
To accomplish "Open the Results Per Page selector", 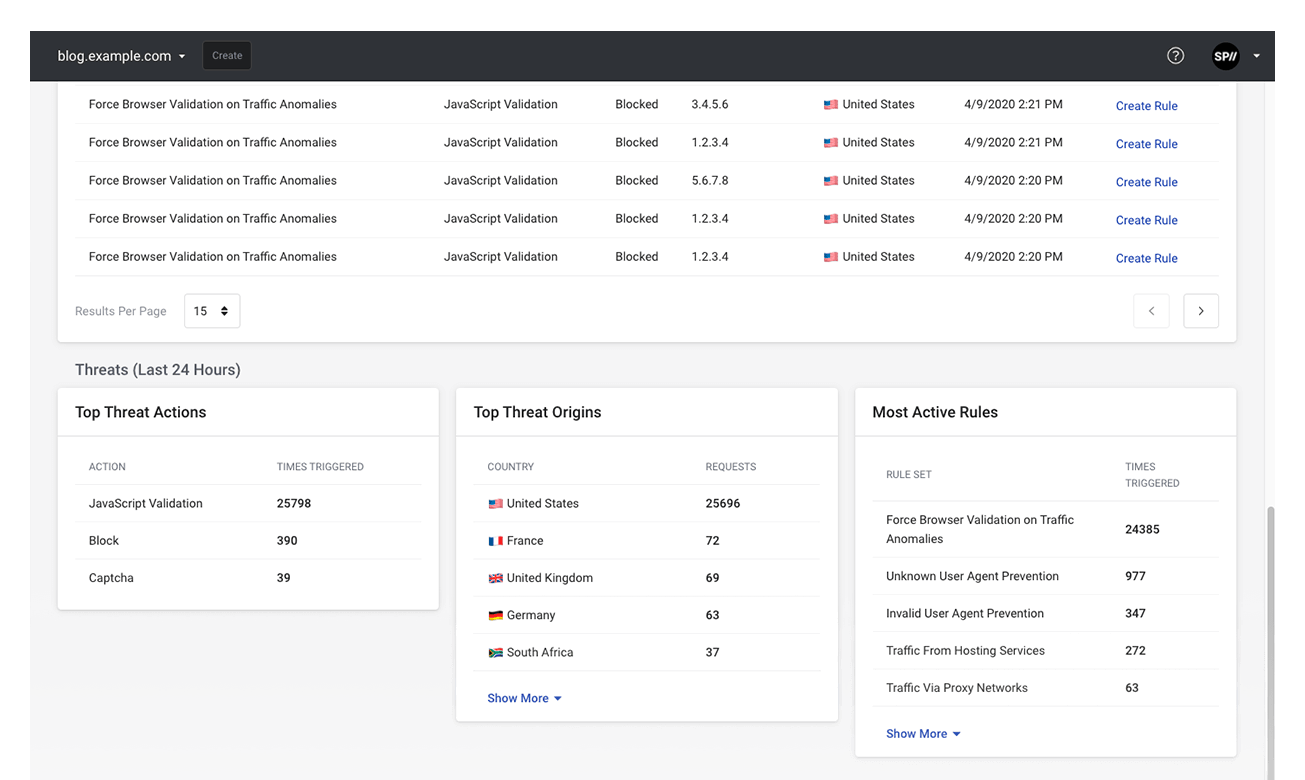I will point(211,311).
